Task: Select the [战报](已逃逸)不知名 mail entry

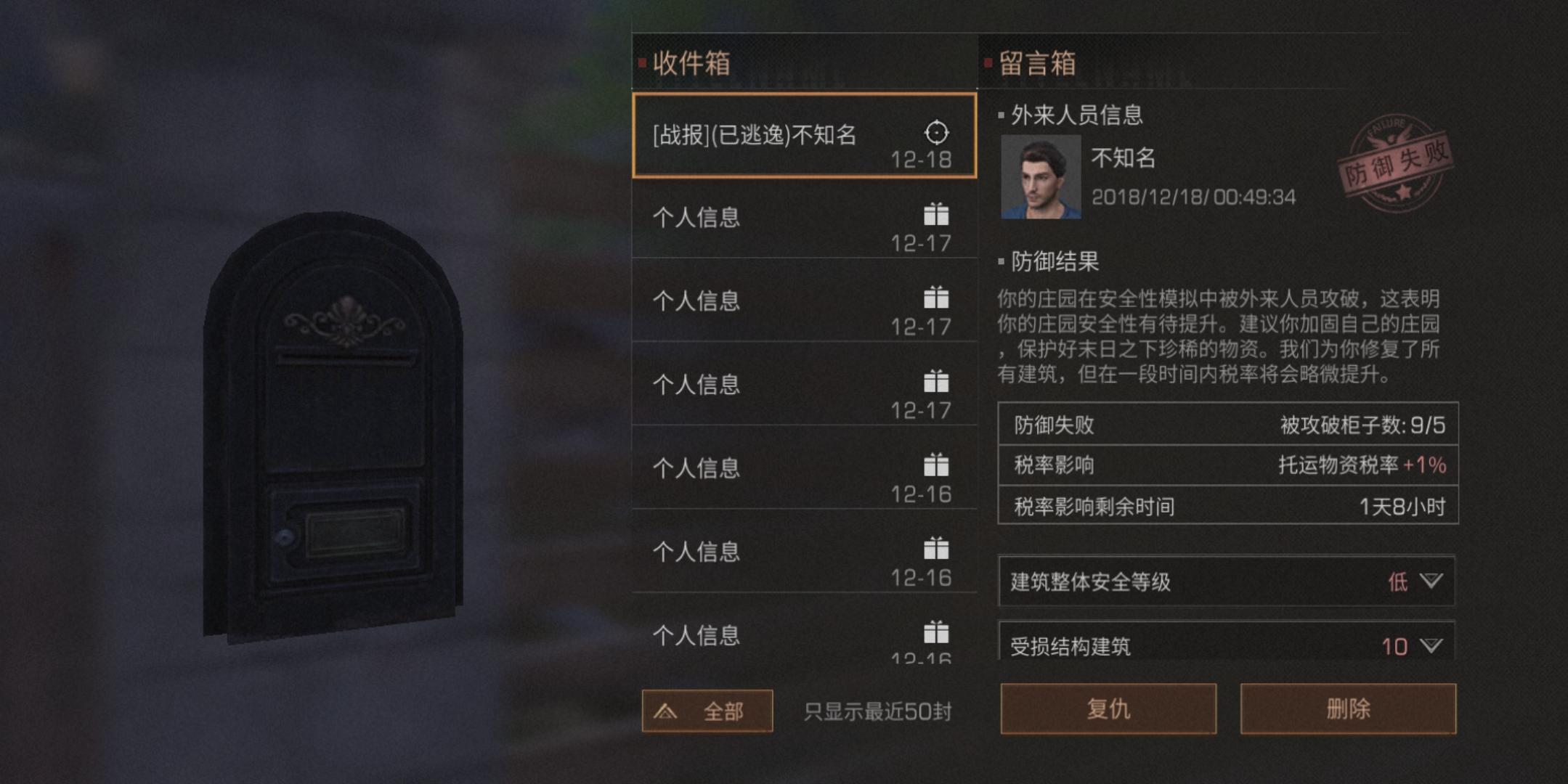Action: click(x=804, y=135)
